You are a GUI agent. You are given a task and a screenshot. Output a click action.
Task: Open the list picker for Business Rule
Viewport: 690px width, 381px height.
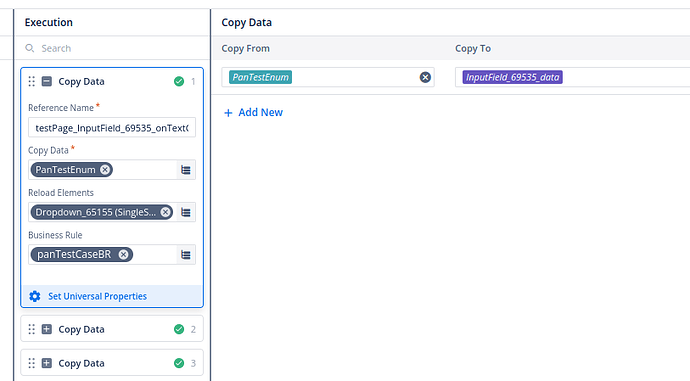186,255
